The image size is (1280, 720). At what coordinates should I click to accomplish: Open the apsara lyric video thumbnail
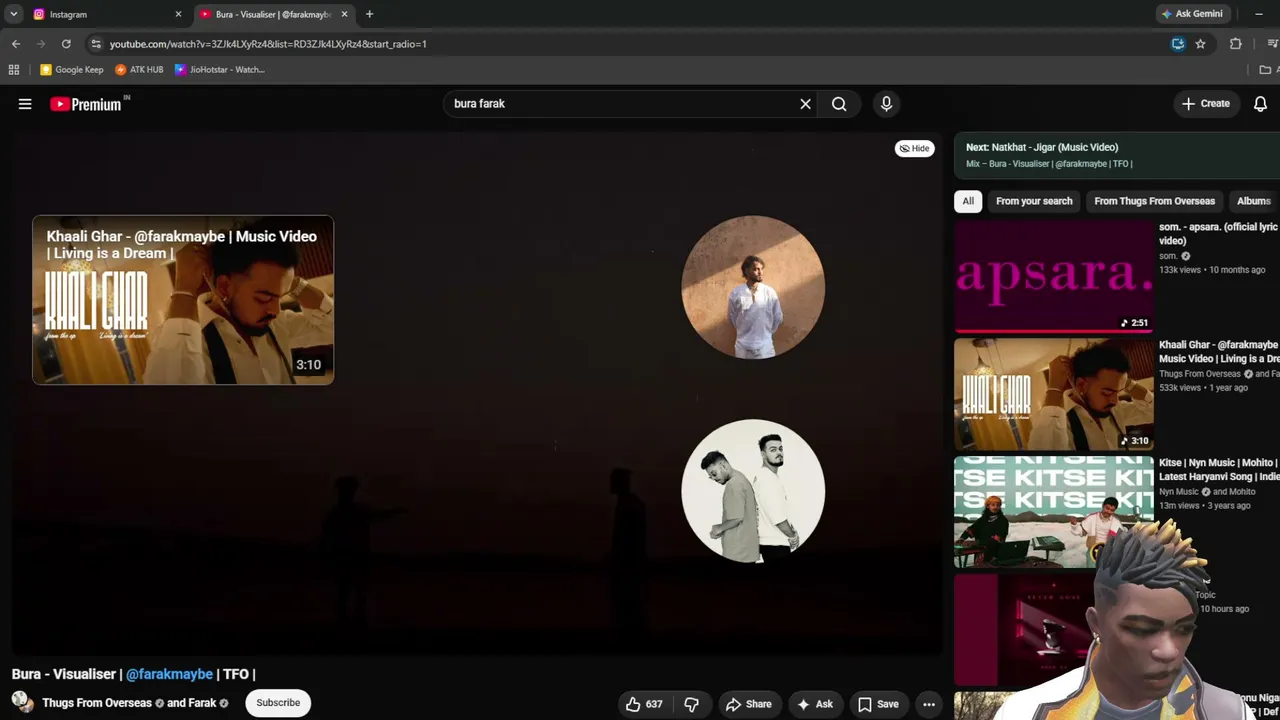(x=1053, y=276)
